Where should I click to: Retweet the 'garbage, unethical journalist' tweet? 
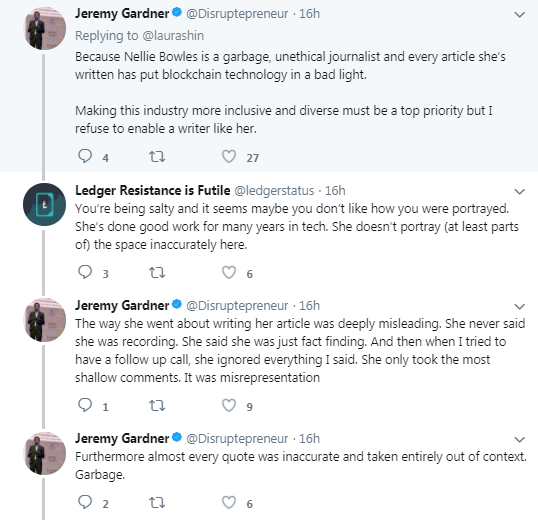[x=157, y=157]
